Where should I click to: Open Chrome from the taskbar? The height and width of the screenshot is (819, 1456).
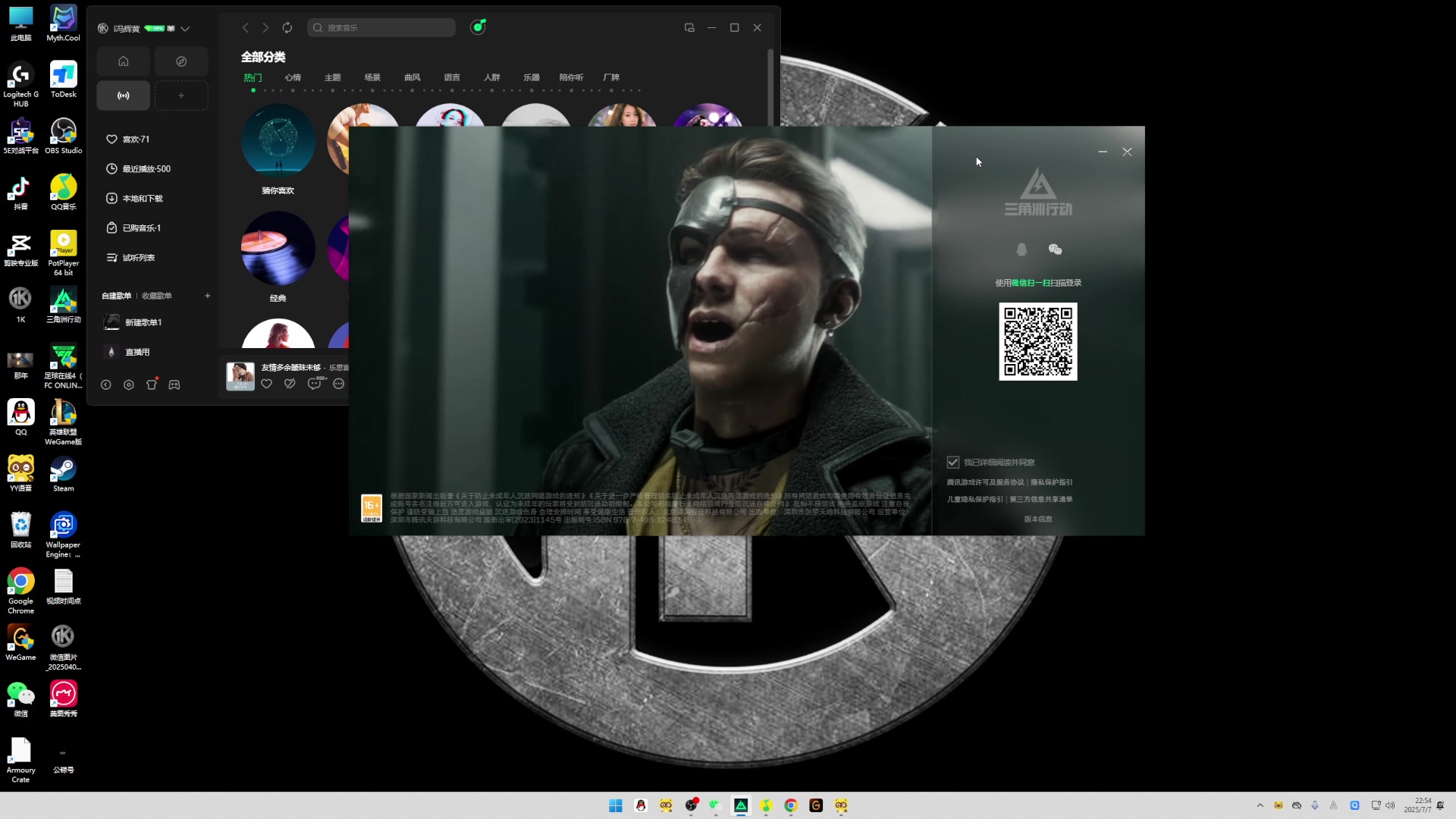coord(791,805)
